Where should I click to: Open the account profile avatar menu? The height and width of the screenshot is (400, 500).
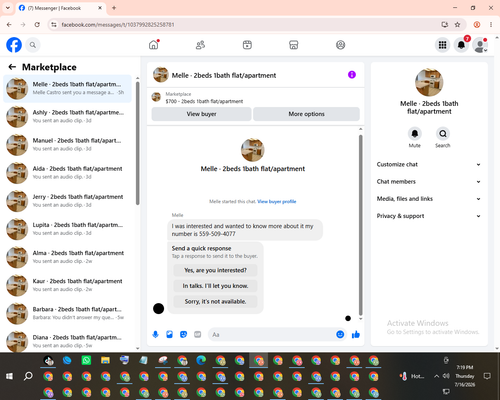pos(480,45)
